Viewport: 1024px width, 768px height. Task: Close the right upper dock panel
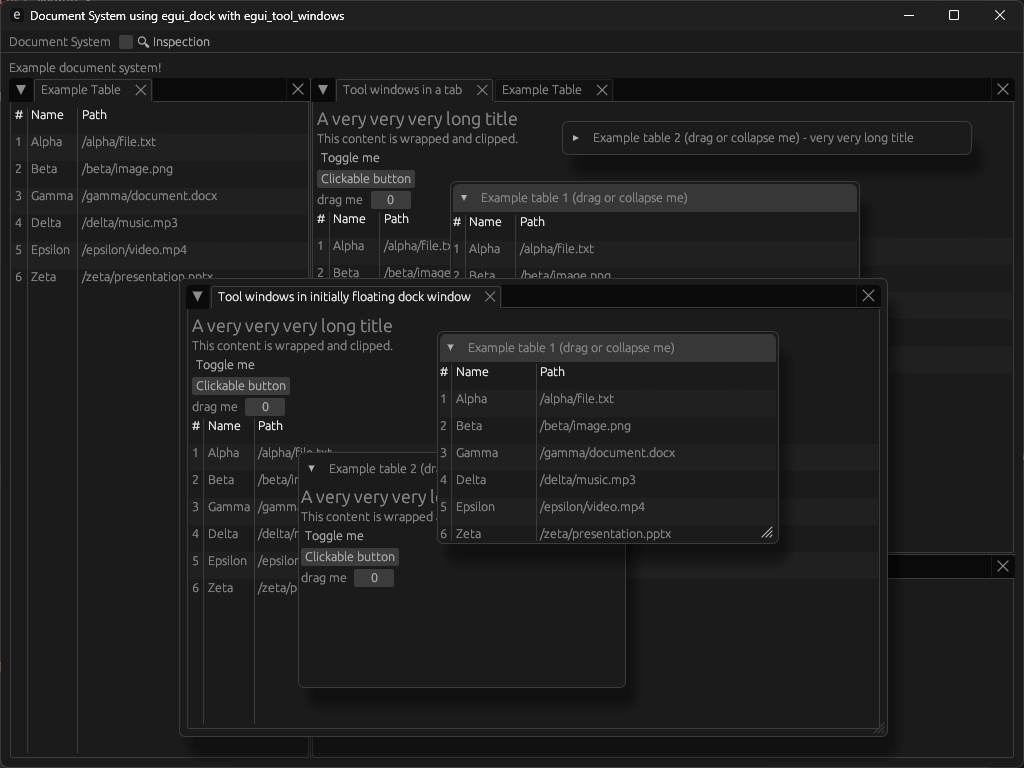click(x=1003, y=89)
